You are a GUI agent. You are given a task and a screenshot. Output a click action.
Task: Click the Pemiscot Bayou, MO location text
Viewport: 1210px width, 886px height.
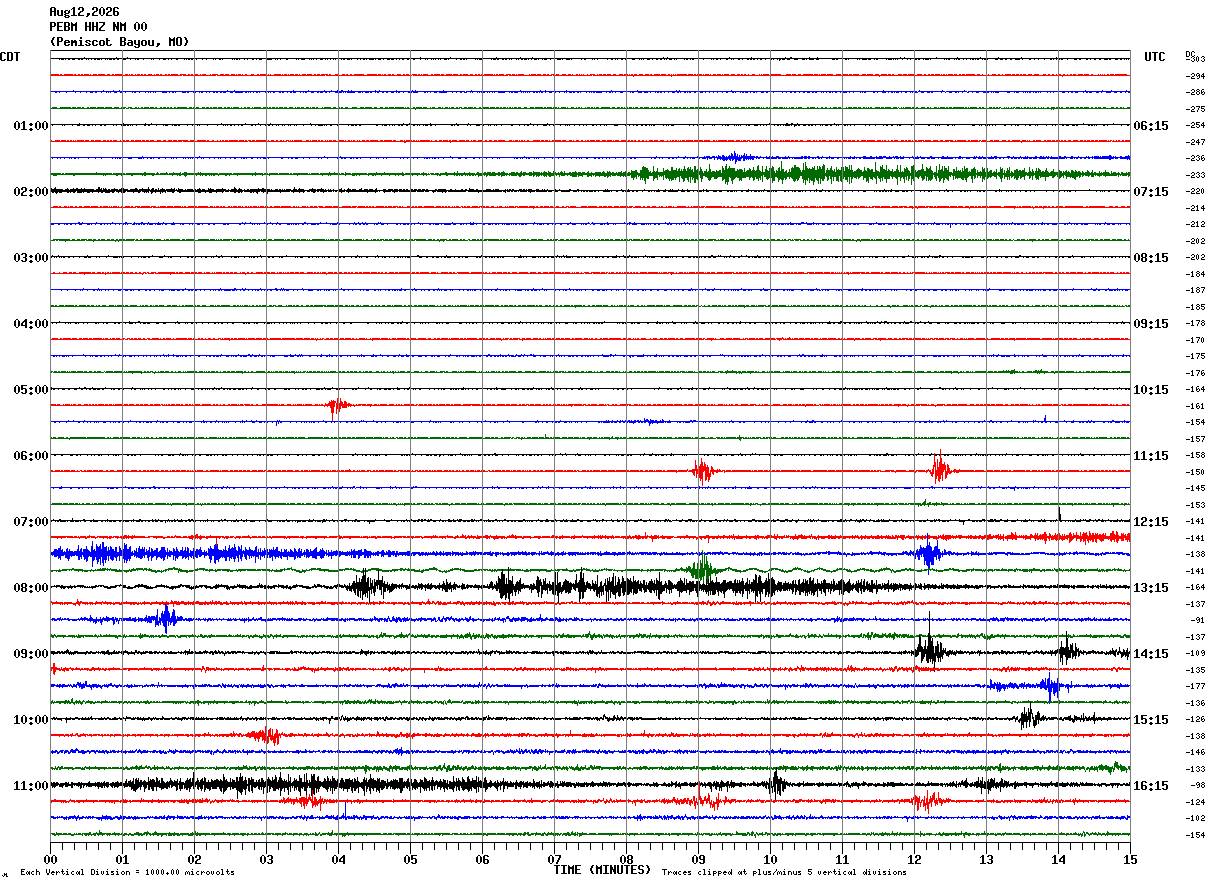pos(119,42)
